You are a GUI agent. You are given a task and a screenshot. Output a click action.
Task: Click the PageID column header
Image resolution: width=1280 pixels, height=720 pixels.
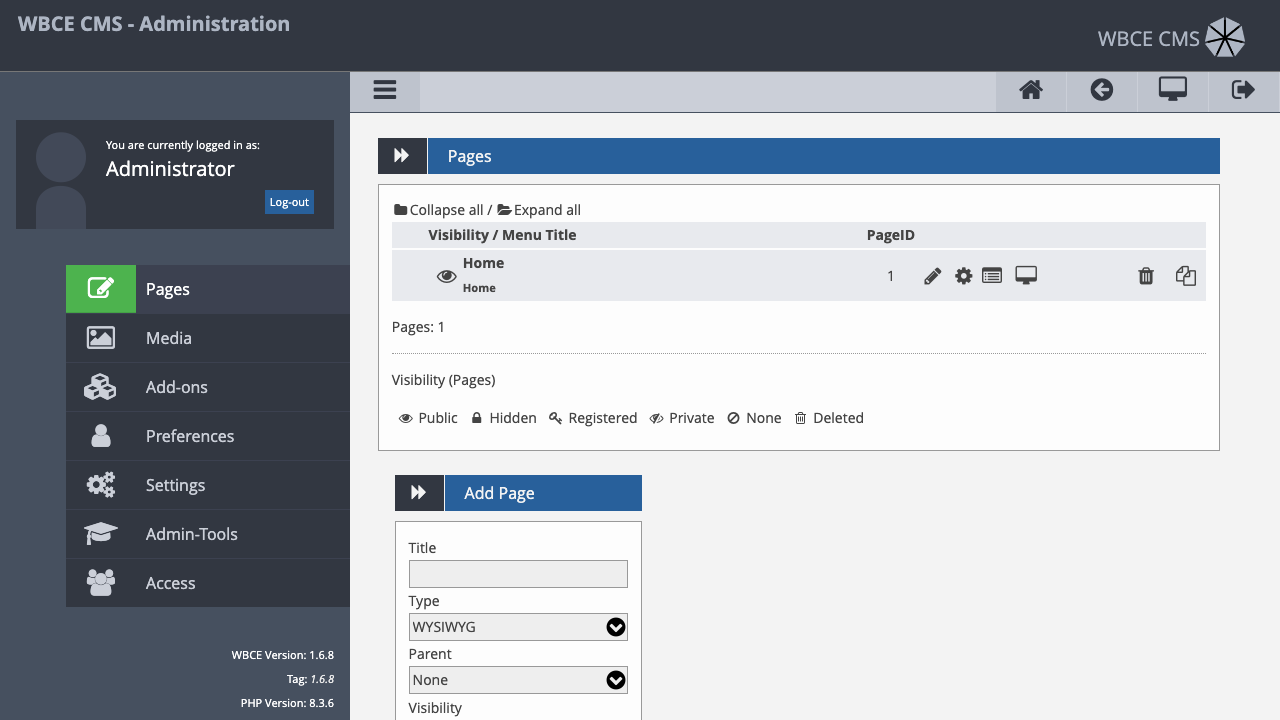tap(891, 235)
